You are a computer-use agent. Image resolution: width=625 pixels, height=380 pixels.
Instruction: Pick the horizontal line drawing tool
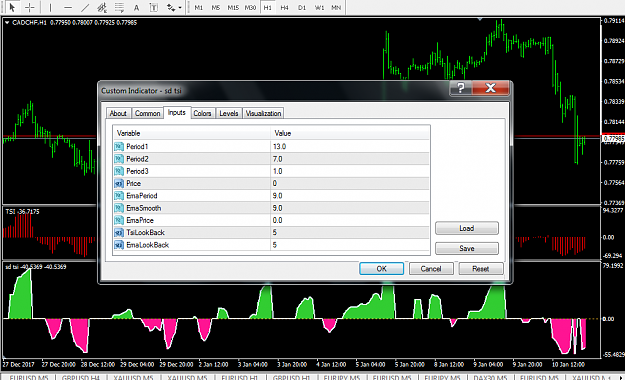tap(68, 7)
